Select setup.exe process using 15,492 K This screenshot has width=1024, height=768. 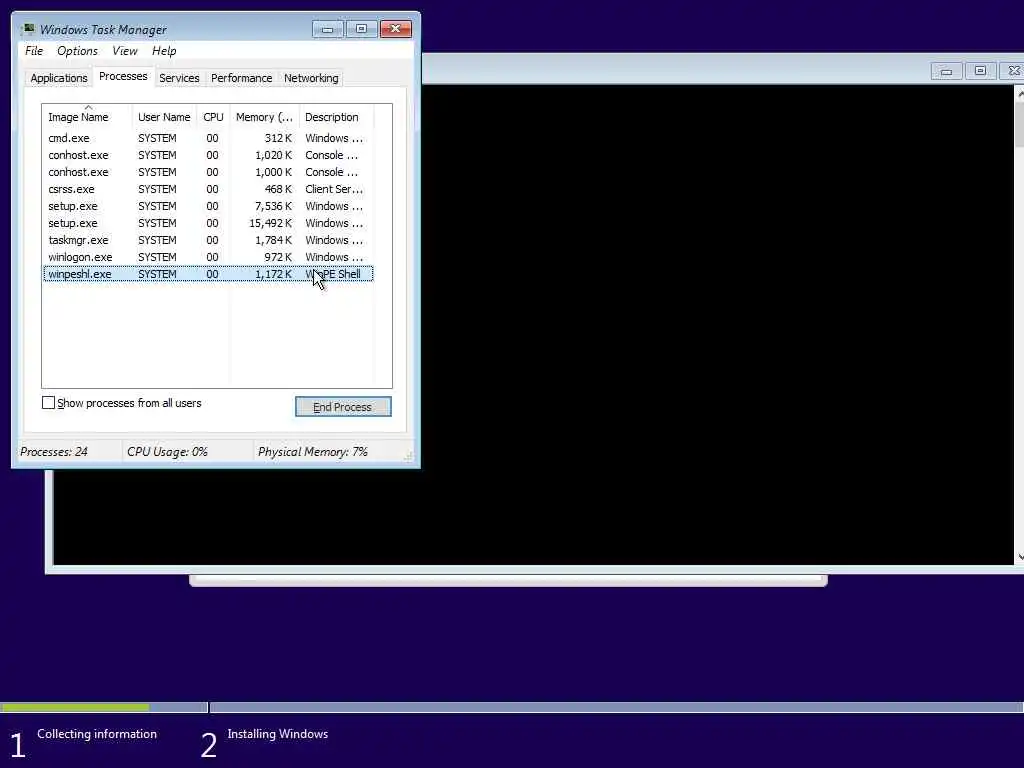coord(208,223)
